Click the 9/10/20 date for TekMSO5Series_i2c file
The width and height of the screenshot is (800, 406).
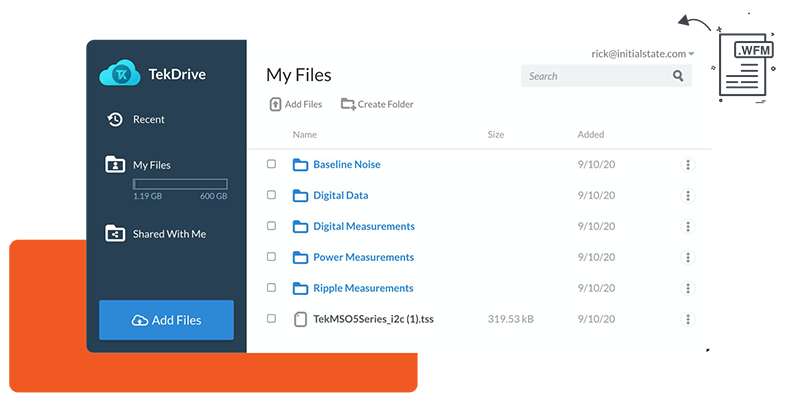pyautogui.click(x=596, y=319)
